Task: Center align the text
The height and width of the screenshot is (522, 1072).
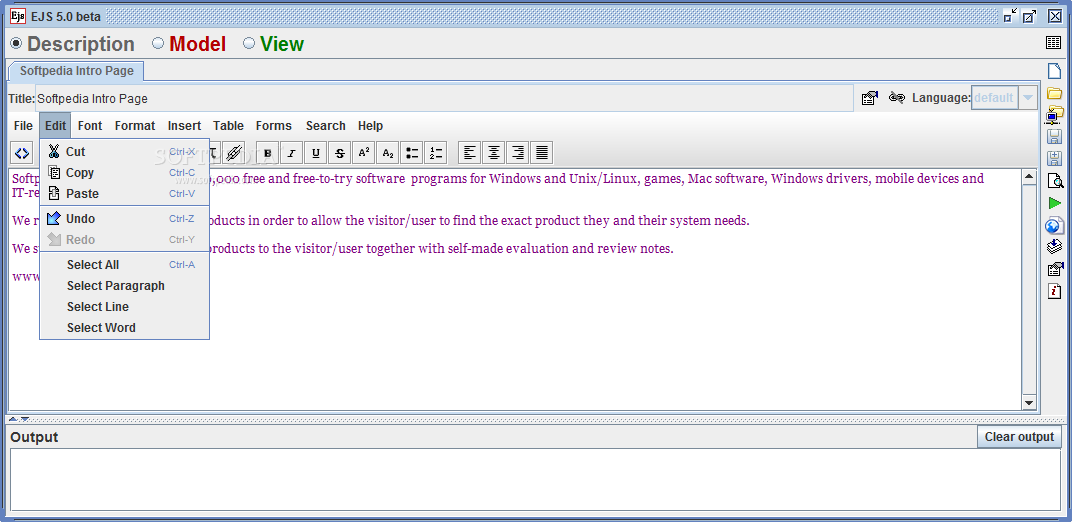Action: (x=494, y=152)
